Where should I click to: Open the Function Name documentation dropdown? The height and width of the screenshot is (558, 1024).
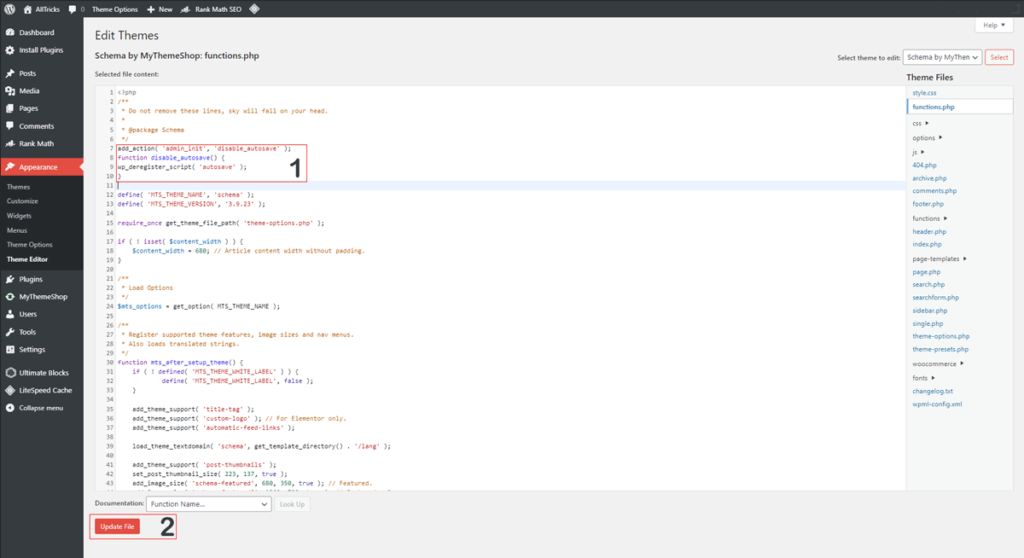tap(208, 505)
